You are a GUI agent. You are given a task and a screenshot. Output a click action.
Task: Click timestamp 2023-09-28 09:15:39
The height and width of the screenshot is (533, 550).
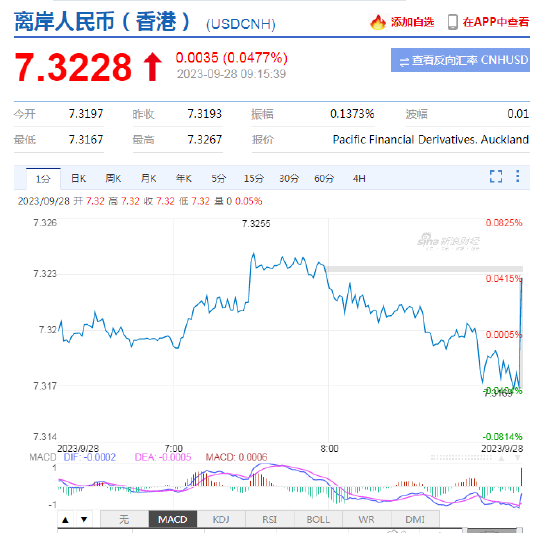(x=231, y=74)
